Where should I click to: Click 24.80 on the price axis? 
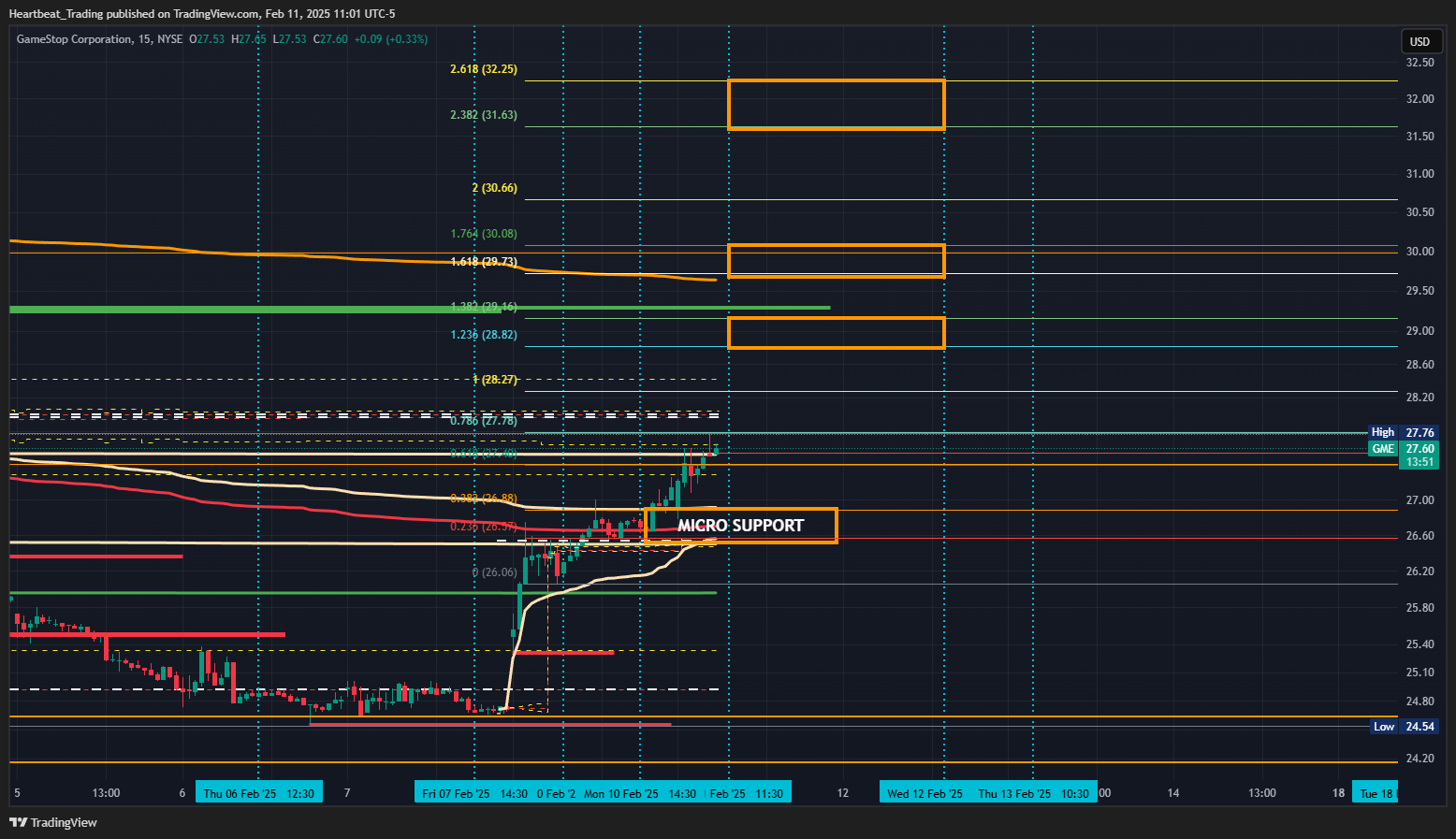[x=1420, y=702]
